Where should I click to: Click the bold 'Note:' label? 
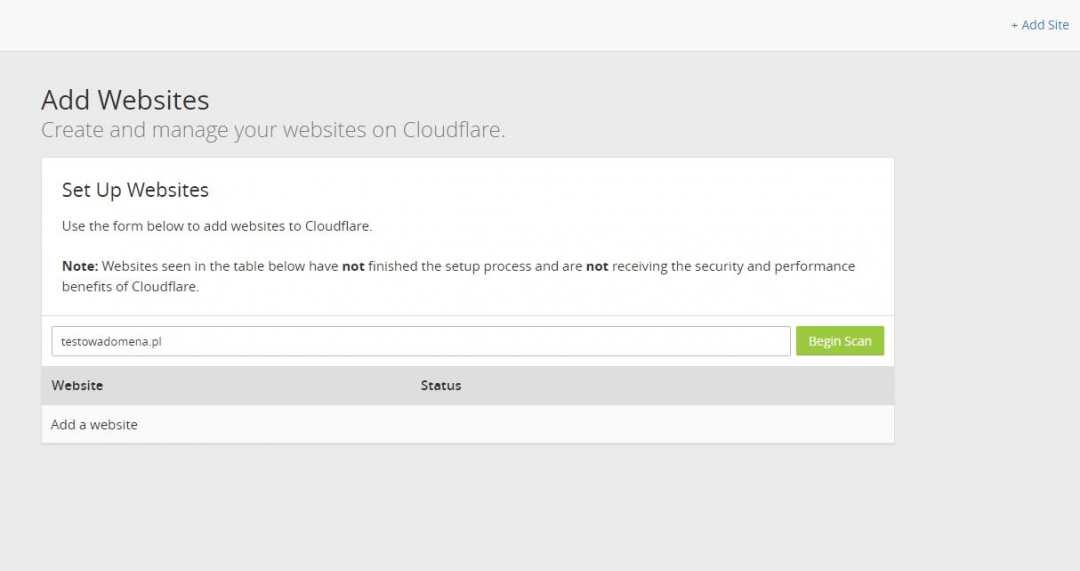[x=80, y=266]
